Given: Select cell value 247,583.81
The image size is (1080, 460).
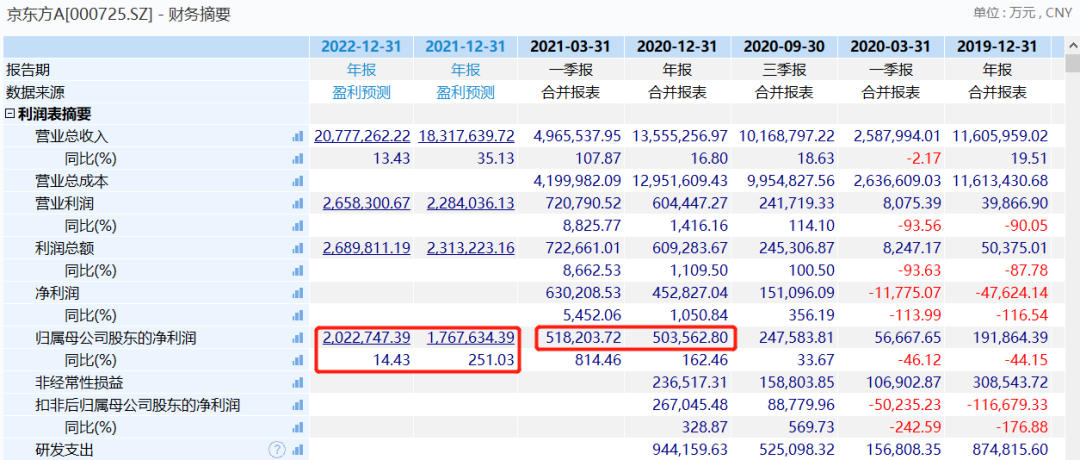Looking at the screenshot, I should [x=796, y=338].
